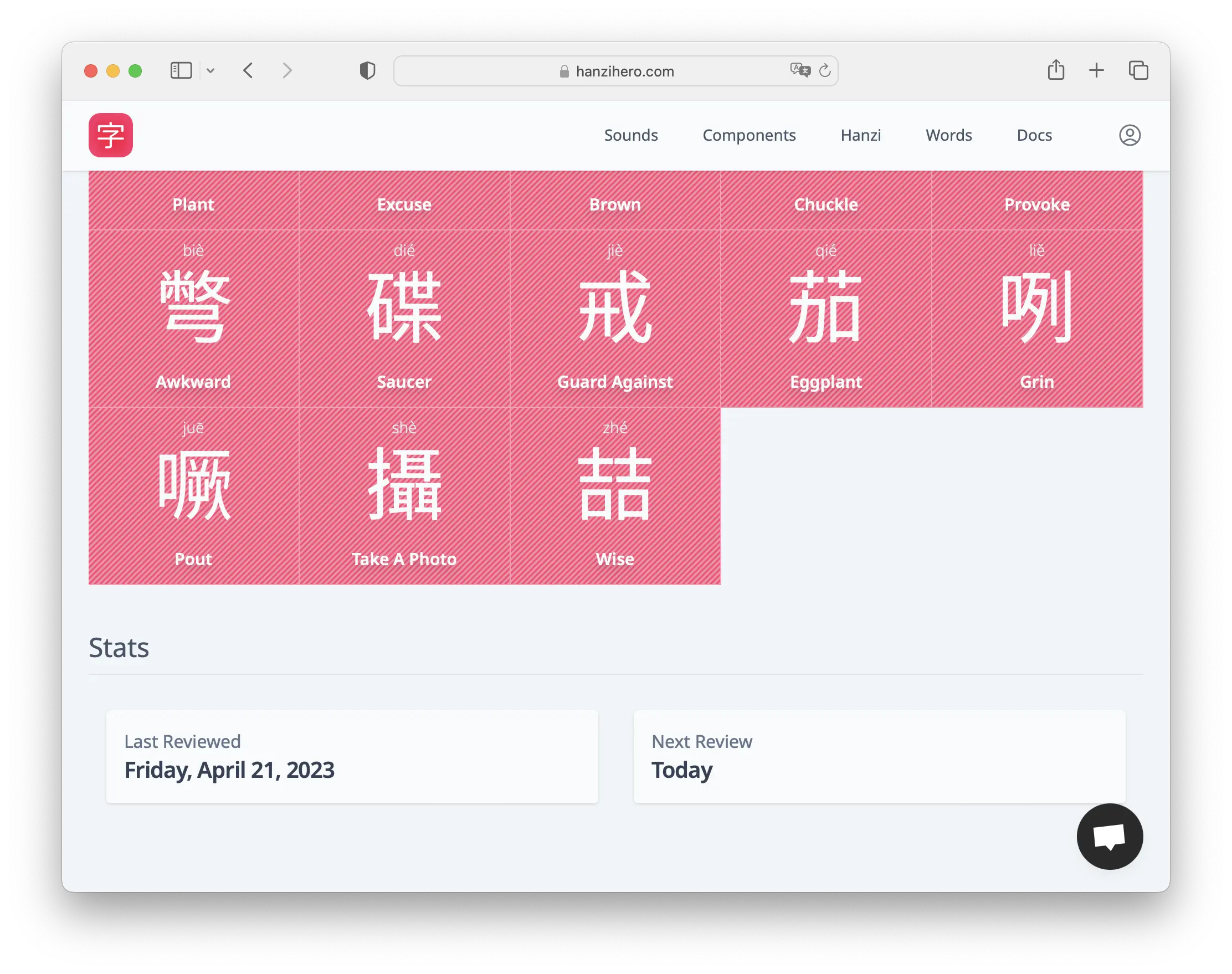Viewport: 1232px width, 974px height.
Task: Go forward with the forward arrow
Action: (x=288, y=71)
